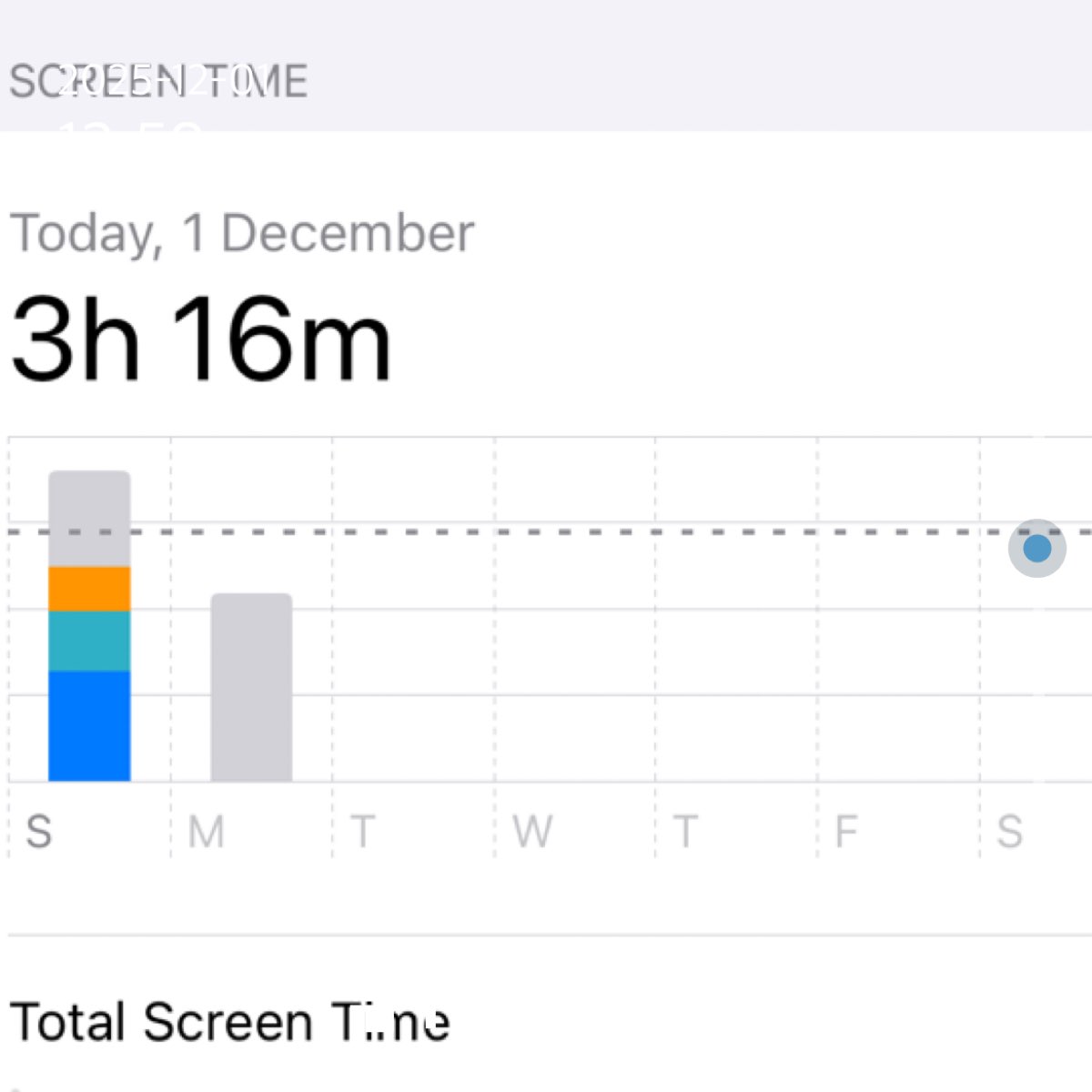Image resolution: width=1092 pixels, height=1092 pixels.
Task: Tap the empty chart column above W
Action: 575,655
